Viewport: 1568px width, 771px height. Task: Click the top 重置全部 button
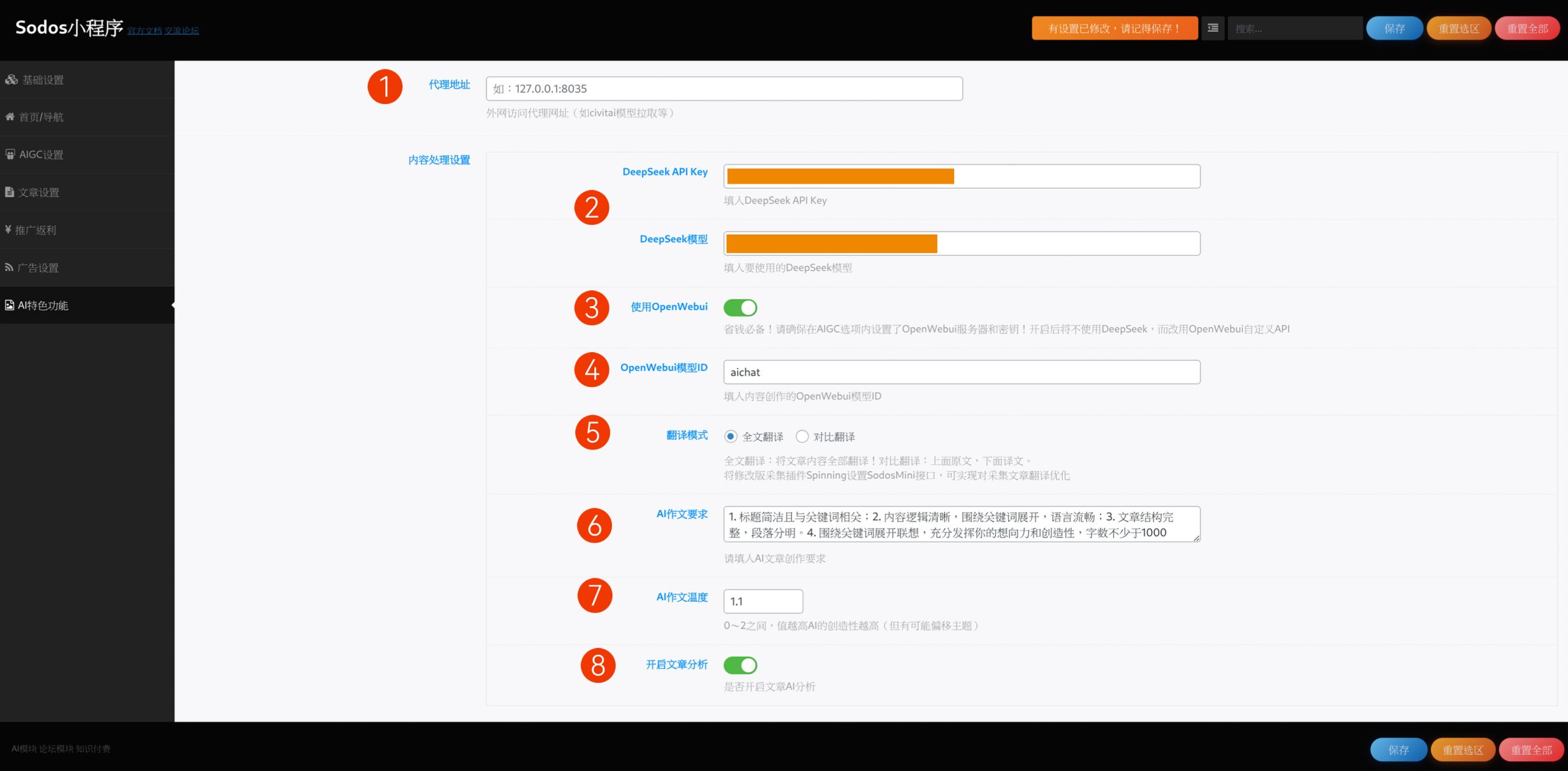coord(1527,28)
